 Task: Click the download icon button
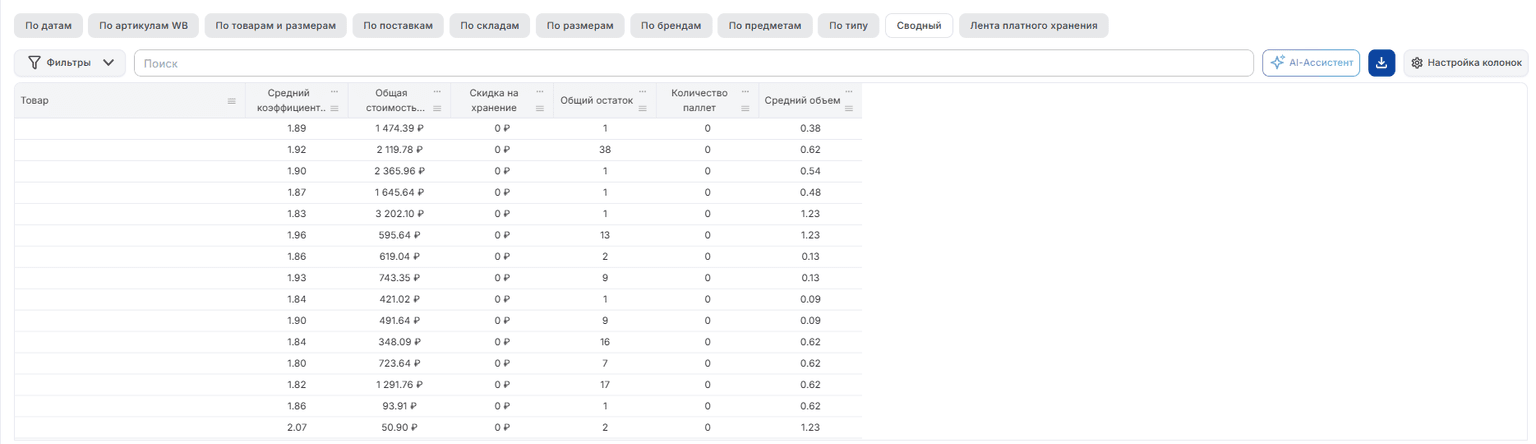1381,63
